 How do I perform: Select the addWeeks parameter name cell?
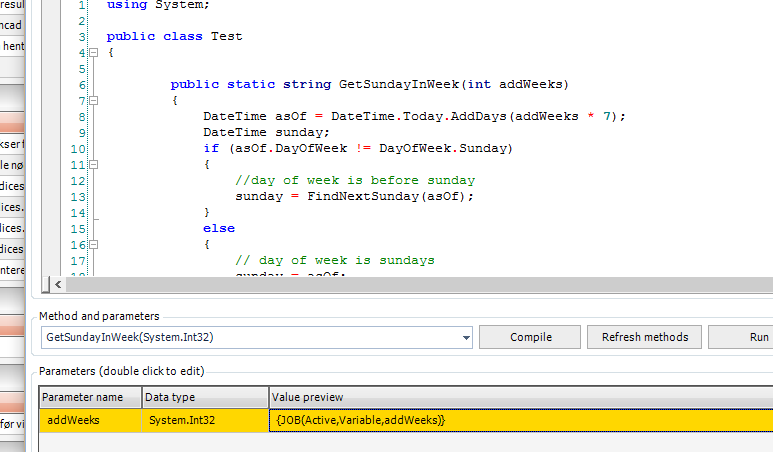pos(90,421)
